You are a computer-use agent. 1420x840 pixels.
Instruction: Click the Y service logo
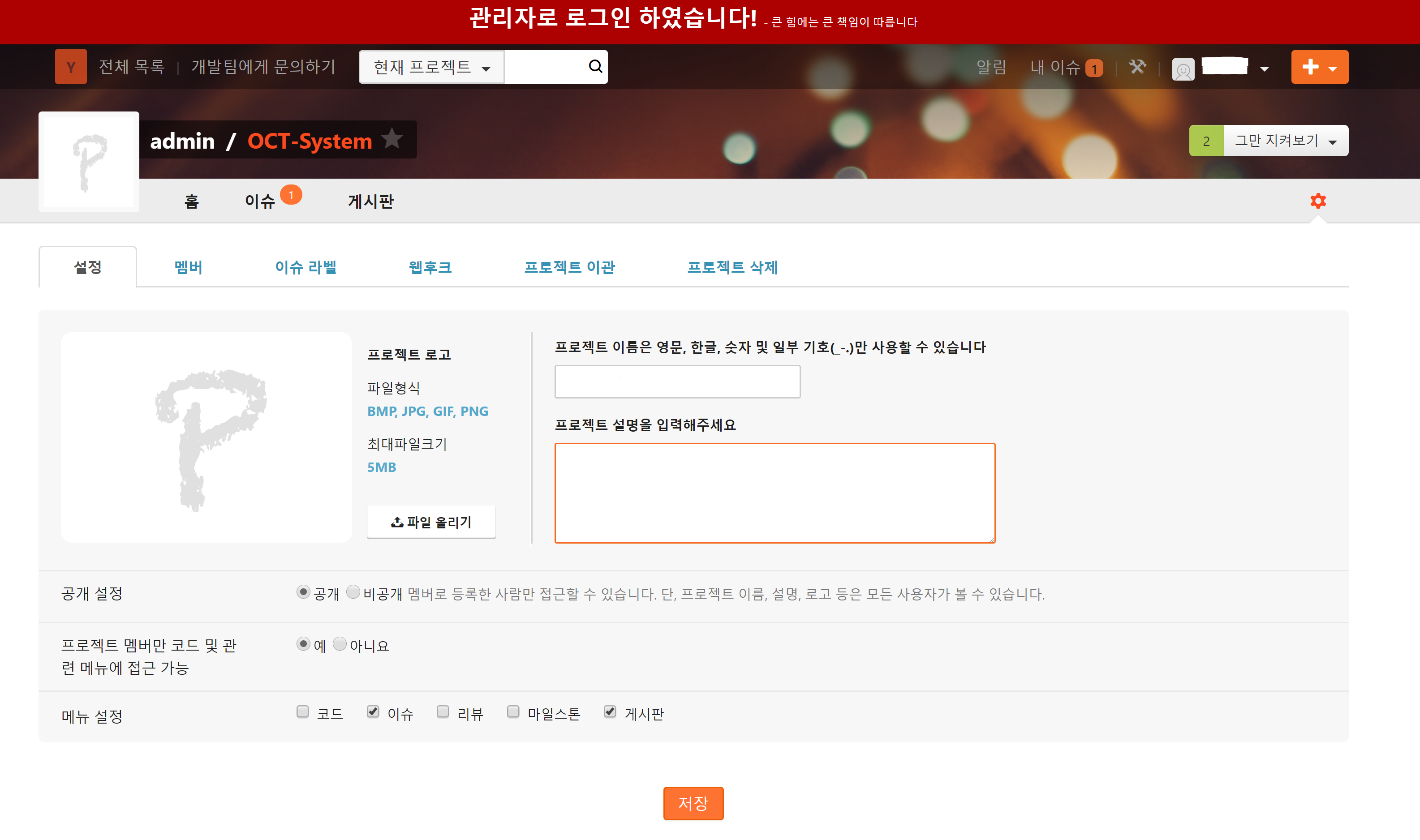point(70,66)
